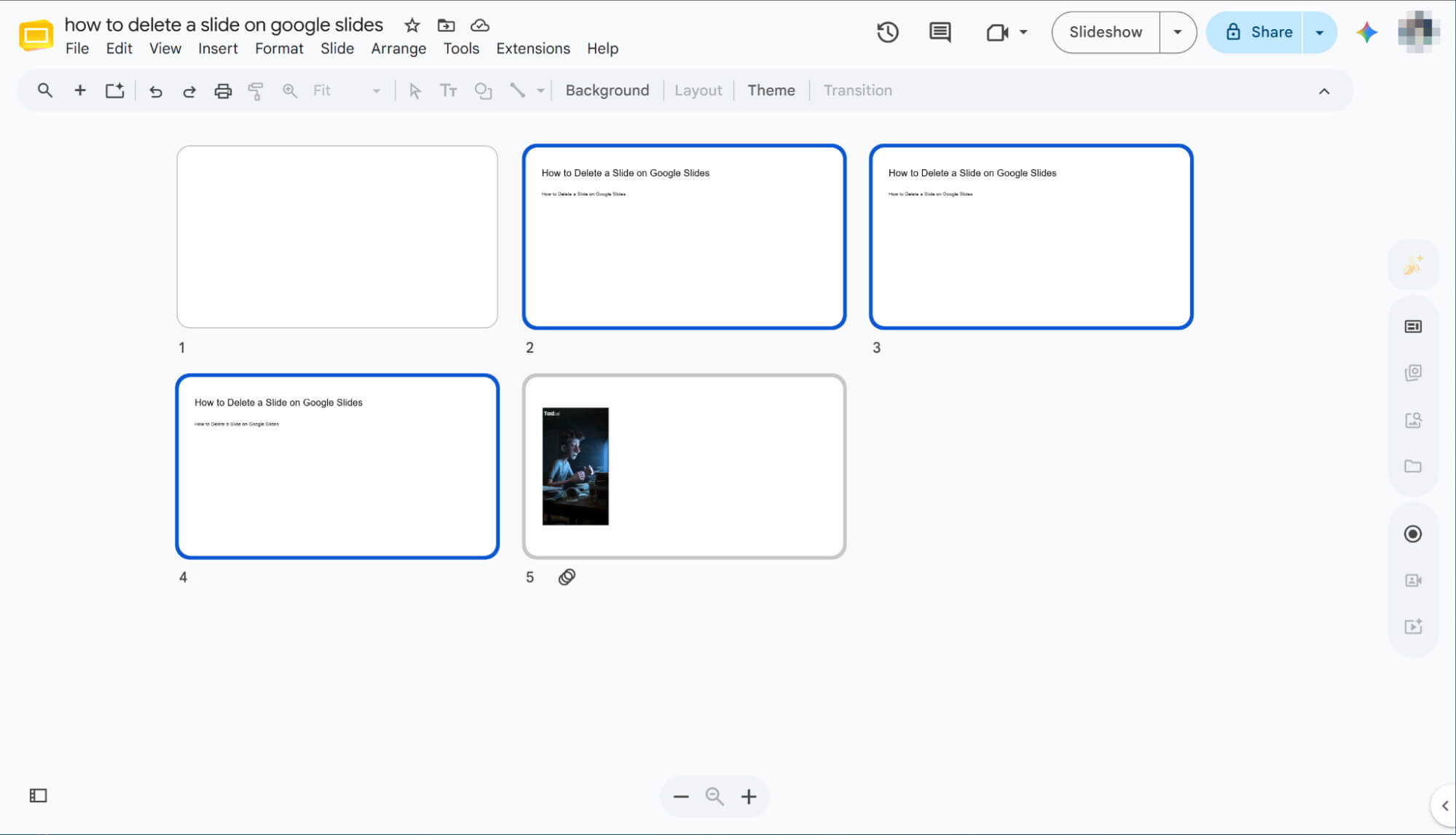Screen dimensions: 1456x835
Task: Open the record button in side panel
Action: tap(1412, 534)
